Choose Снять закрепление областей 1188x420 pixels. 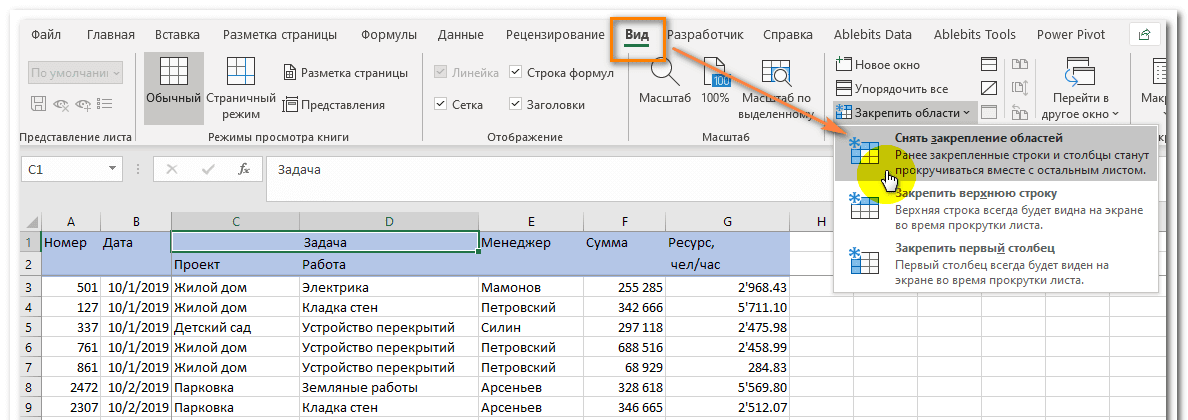[996, 154]
